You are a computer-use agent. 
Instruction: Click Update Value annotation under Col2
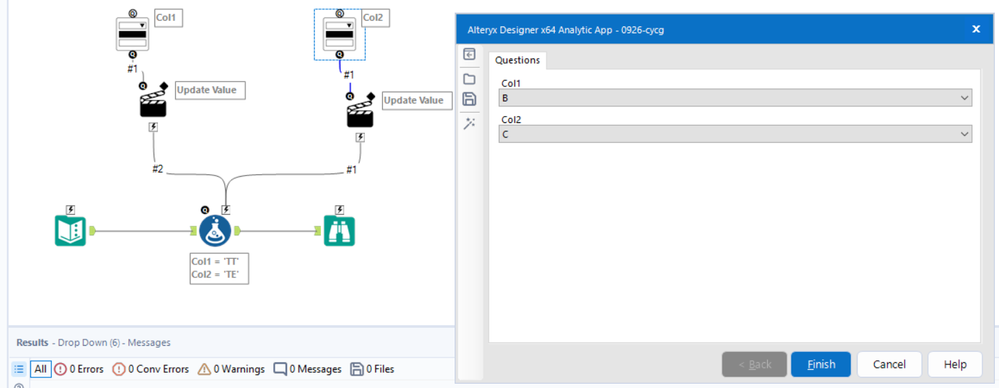click(417, 100)
